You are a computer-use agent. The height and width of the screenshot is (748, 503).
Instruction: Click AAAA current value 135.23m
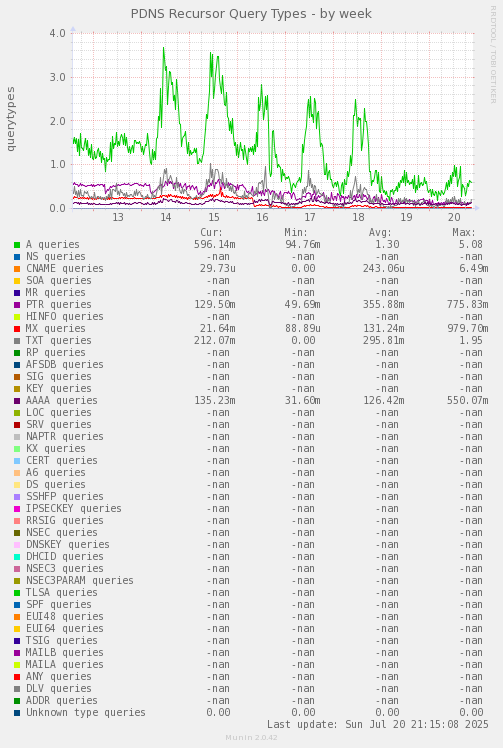point(215,400)
